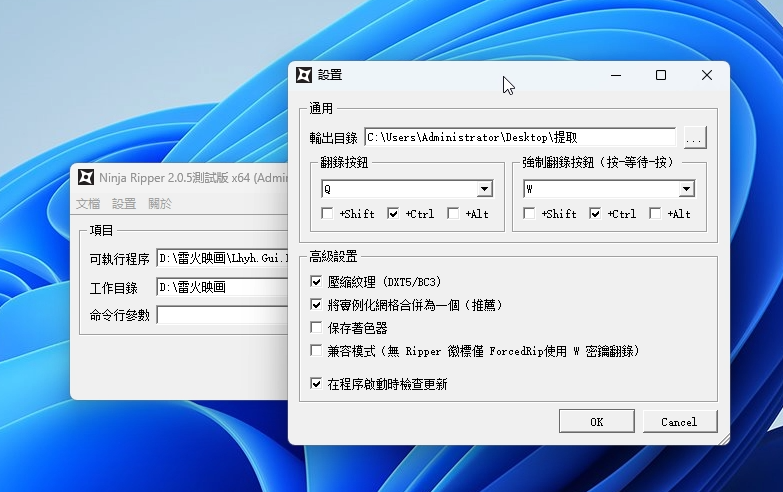Enable +Alt checkbox under 翻錄按鈕
The width and height of the screenshot is (783, 492).
(453, 214)
